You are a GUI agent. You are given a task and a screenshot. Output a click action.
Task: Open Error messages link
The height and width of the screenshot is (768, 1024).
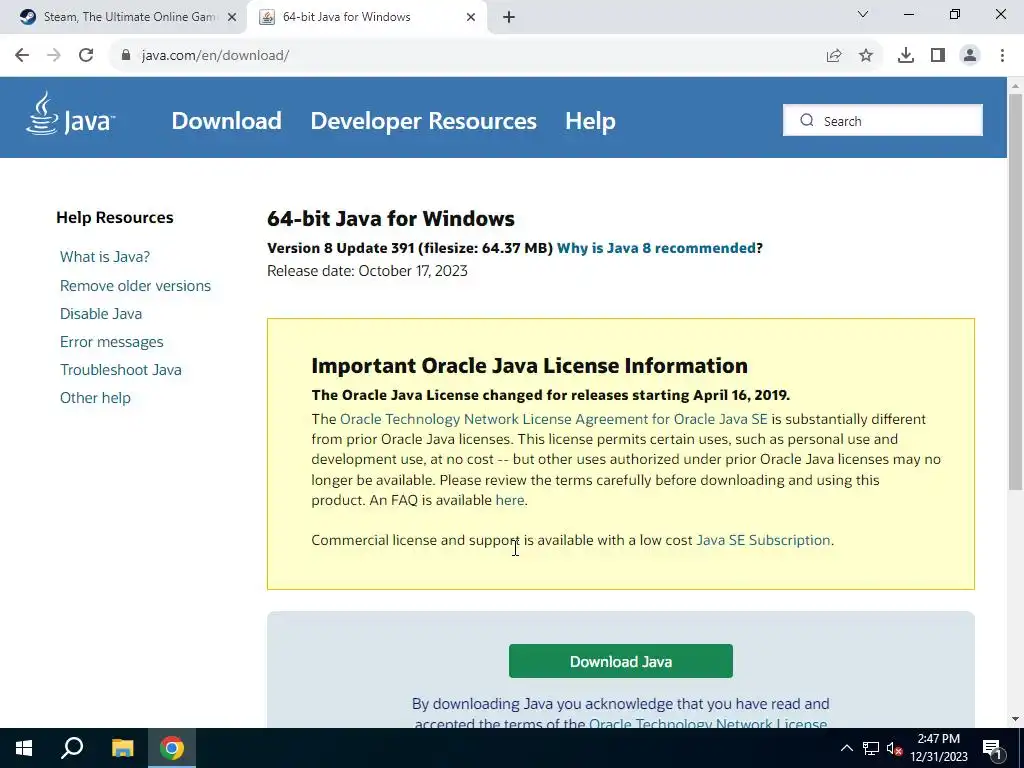[112, 342]
